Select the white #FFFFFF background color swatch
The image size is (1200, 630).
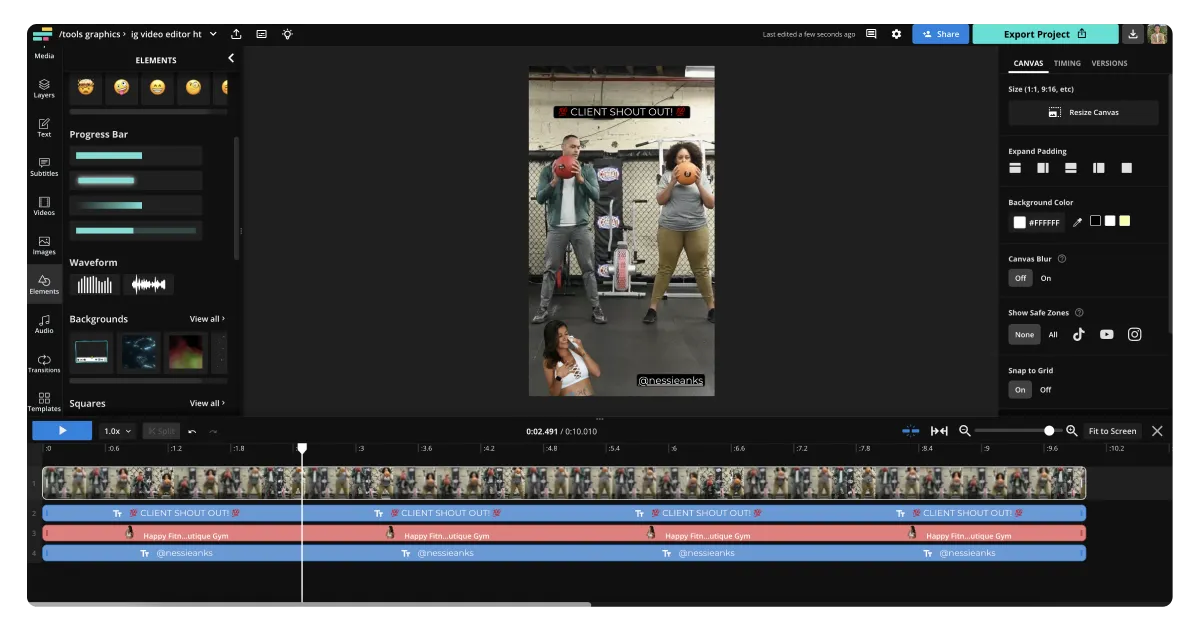point(1019,222)
